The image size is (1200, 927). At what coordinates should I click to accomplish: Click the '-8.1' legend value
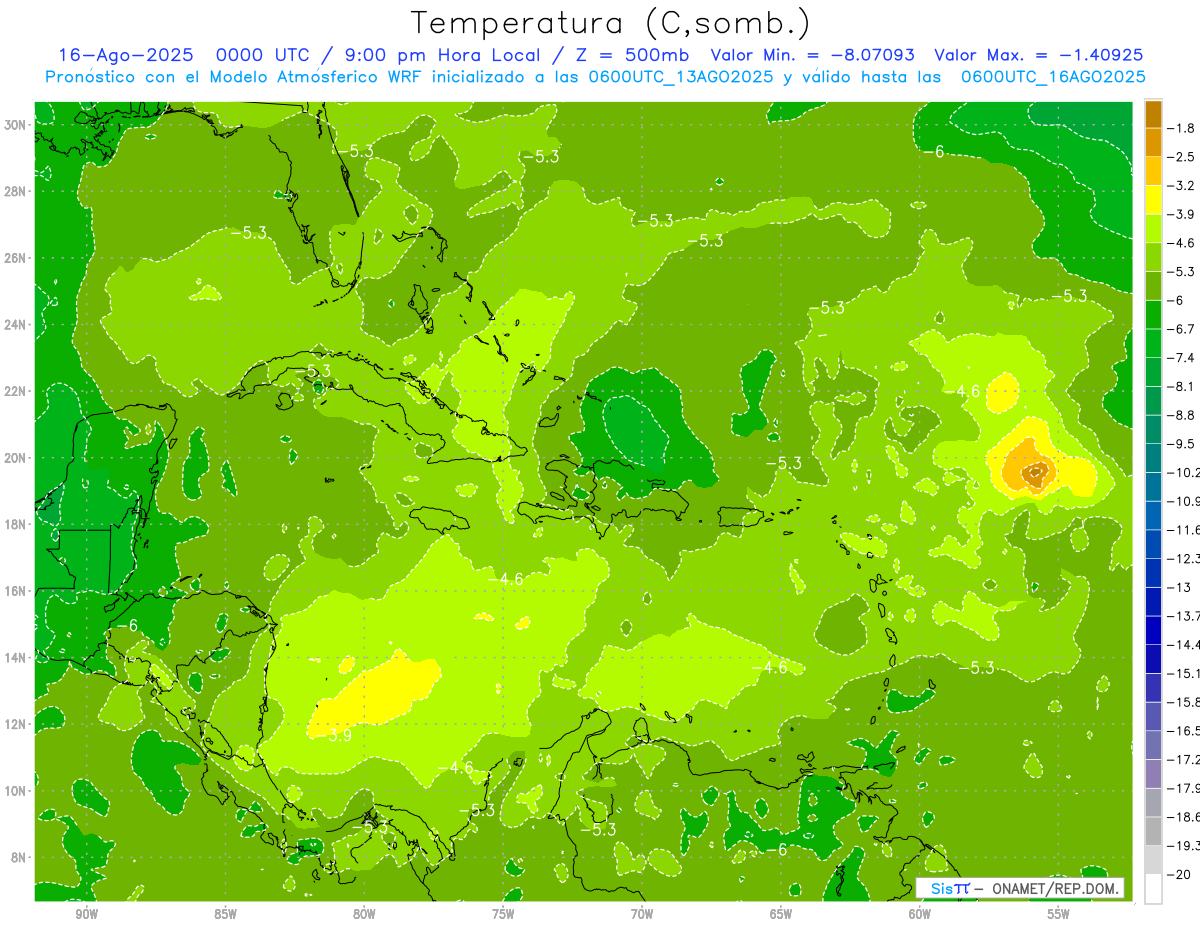click(x=1181, y=386)
